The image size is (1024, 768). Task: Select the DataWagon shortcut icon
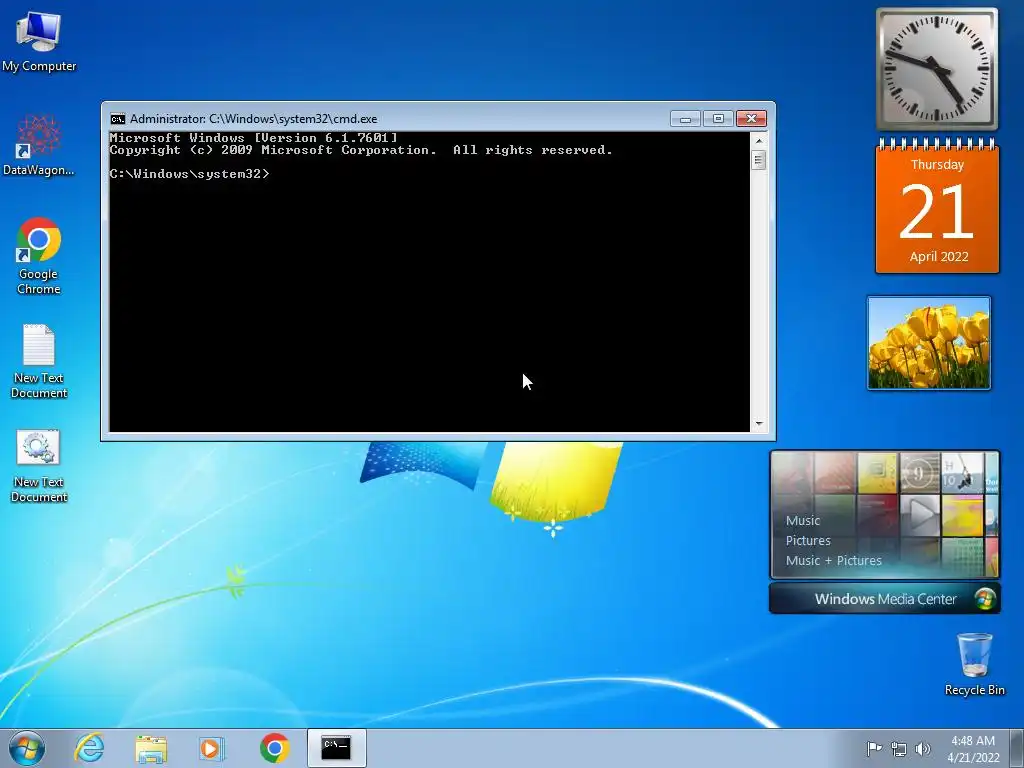coord(39,145)
